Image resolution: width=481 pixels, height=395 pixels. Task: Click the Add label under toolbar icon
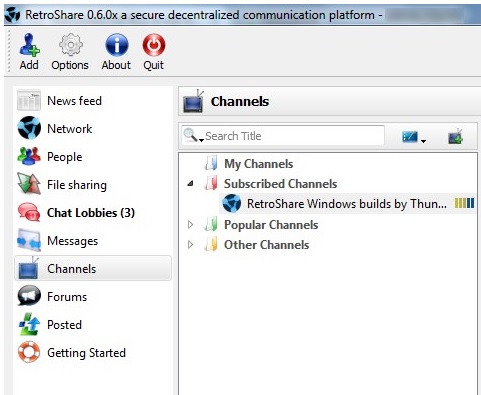coord(29,65)
